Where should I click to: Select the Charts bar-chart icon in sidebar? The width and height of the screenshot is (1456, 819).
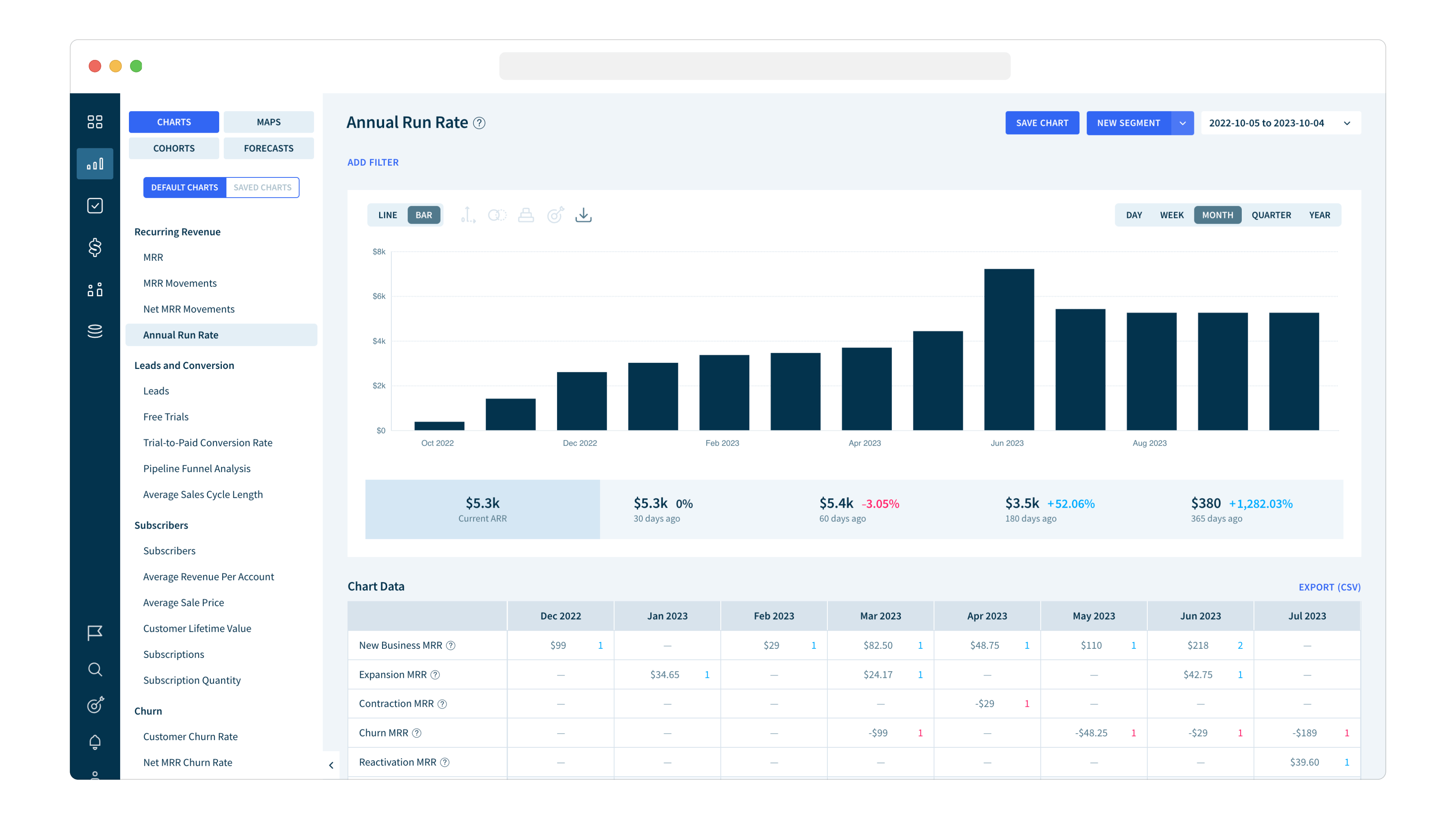[95, 163]
